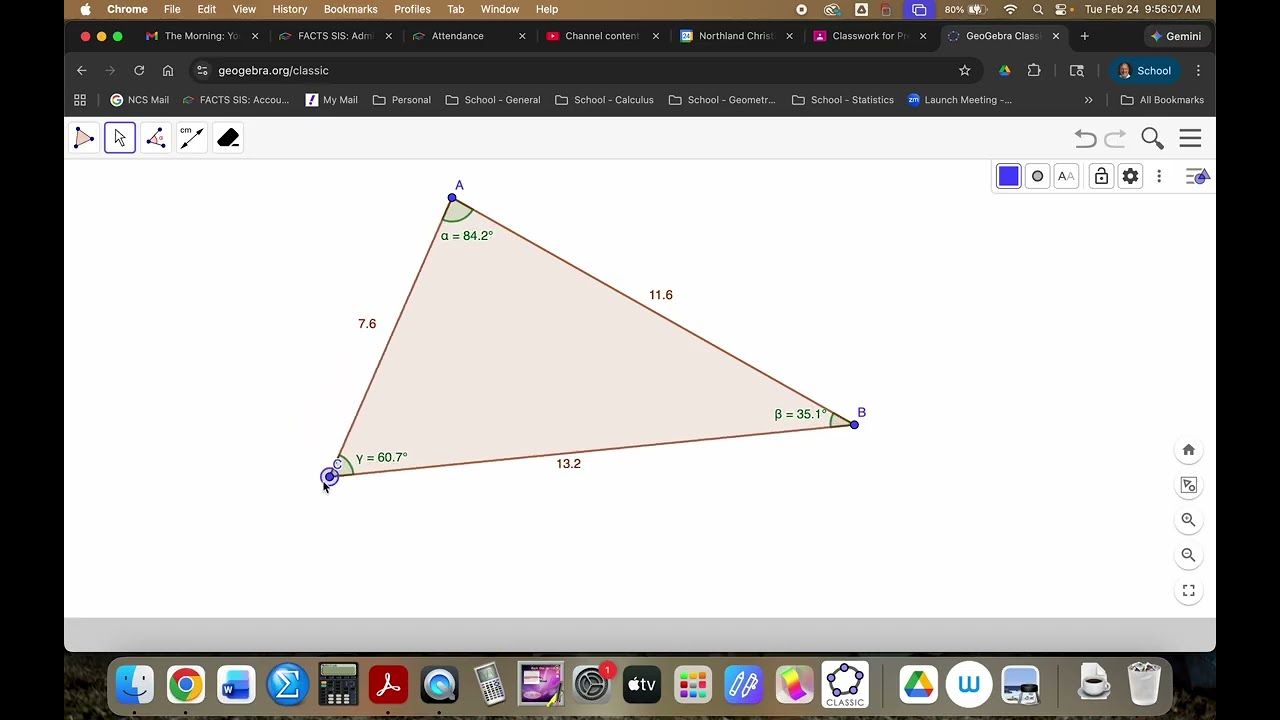1280x720 pixels.
Task: Open the blue point color swatch
Action: pos(1008,176)
